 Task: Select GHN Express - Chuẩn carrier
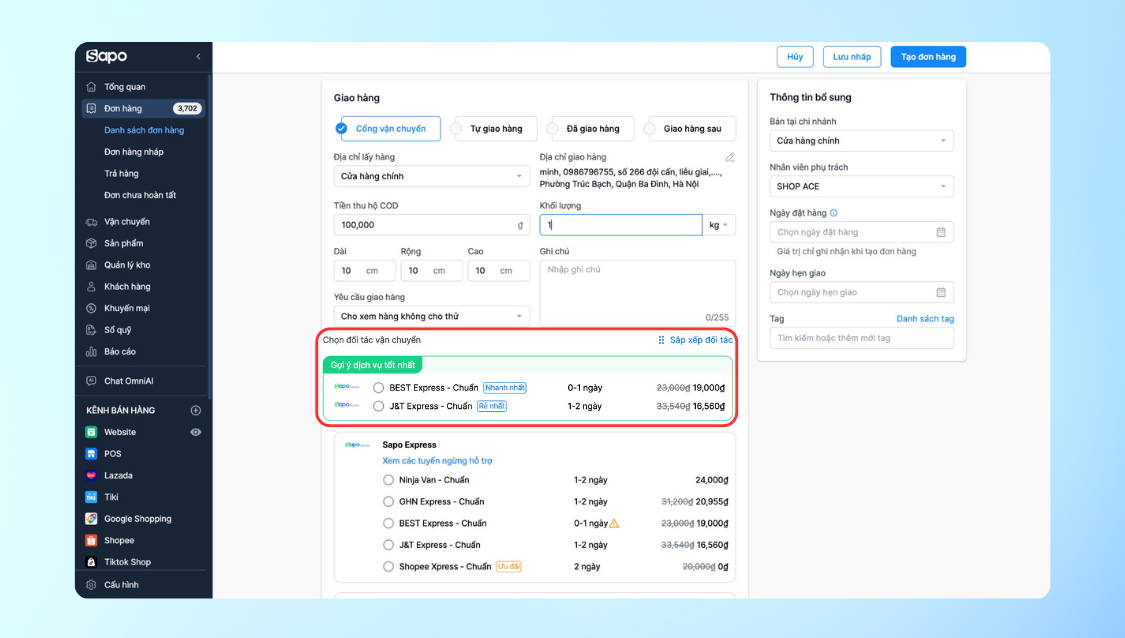coord(388,502)
